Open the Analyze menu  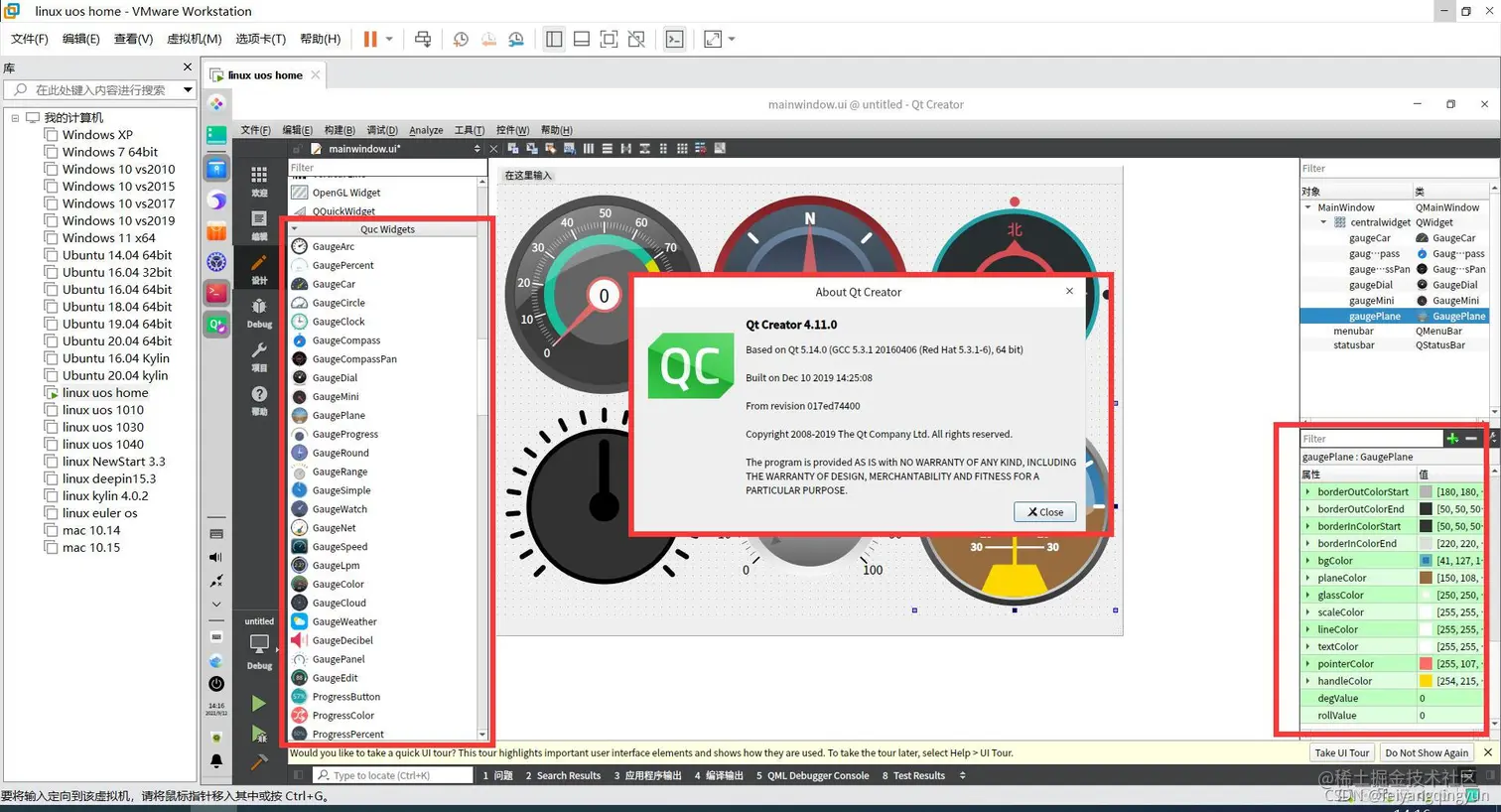click(x=426, y=130)
